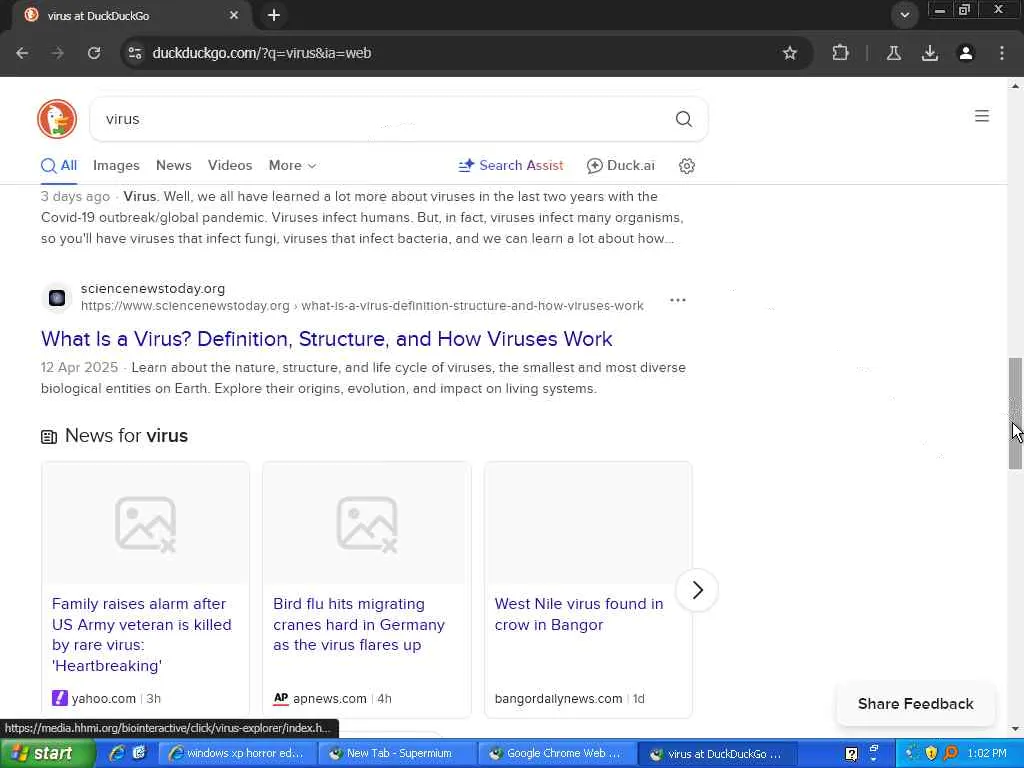Select the All results tab
This screenshot has width=1024, height=768.
[x=59, y=166]
